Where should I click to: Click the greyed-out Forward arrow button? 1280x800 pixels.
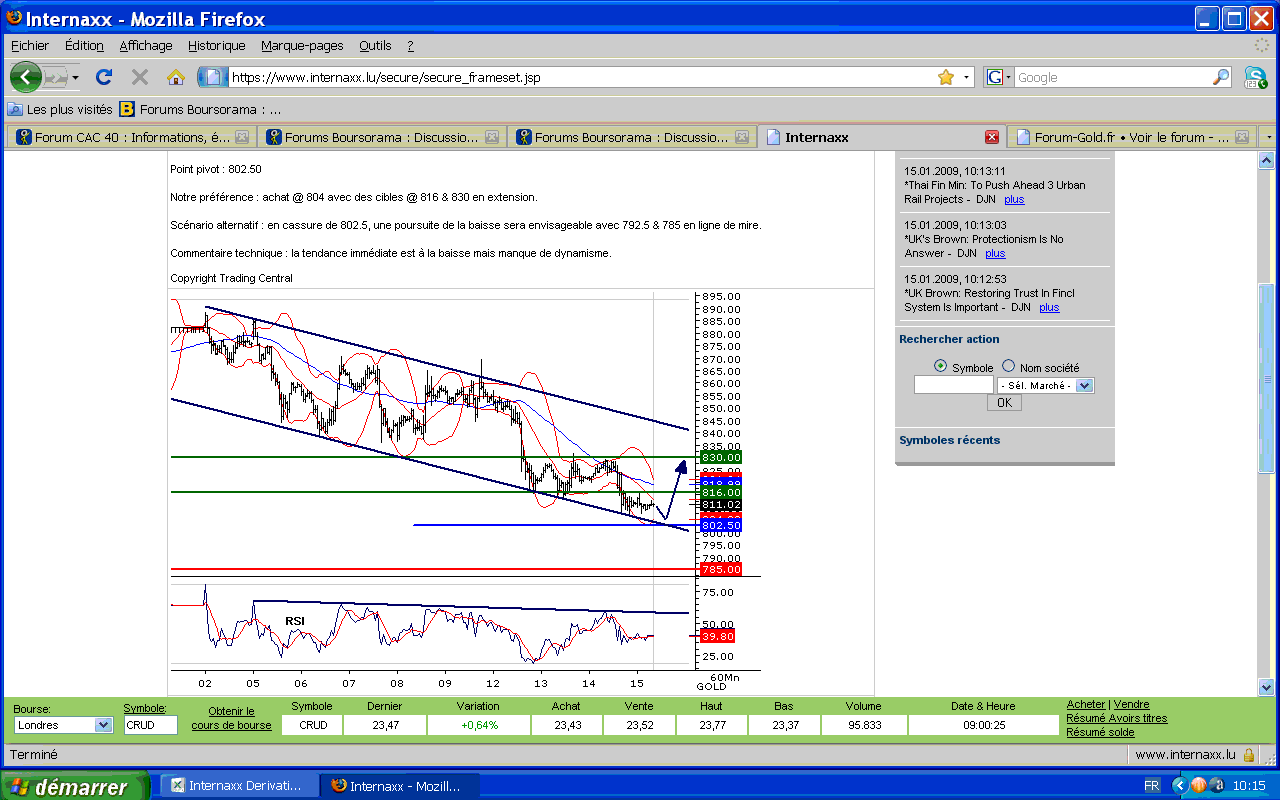tap(56, 77)
